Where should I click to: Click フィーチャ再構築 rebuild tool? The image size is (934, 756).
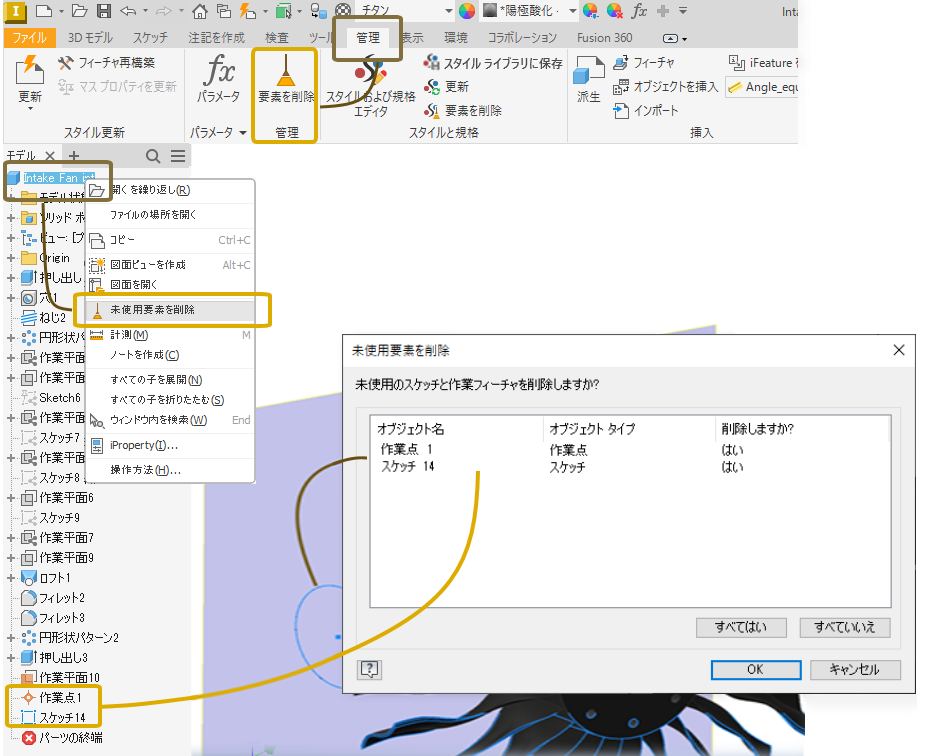coord(107,63)
